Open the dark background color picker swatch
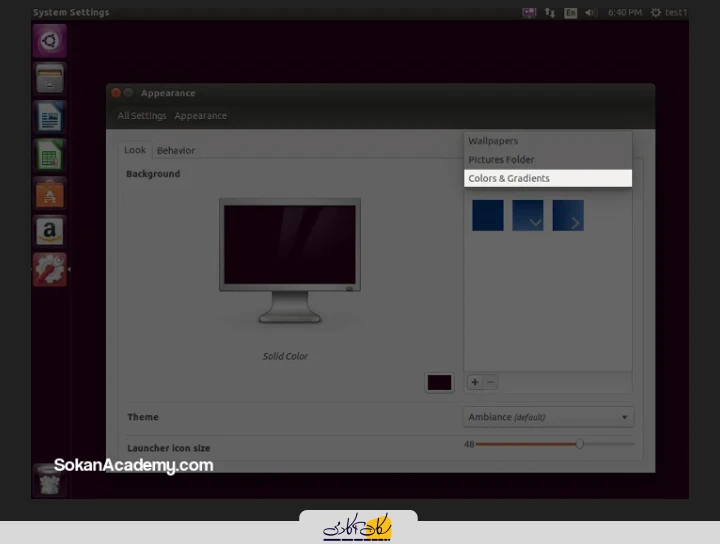The width and height of the screenshot is (720, 544). (x=440, y=382)
